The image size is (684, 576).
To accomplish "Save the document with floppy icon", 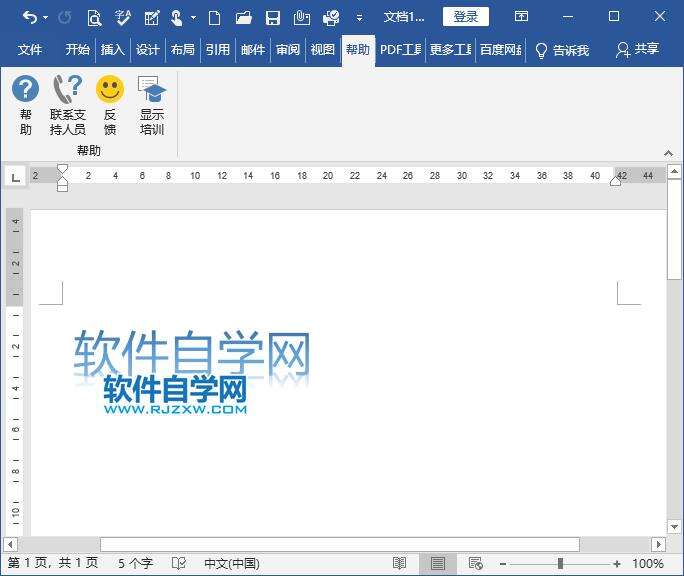I will [273, 18].
